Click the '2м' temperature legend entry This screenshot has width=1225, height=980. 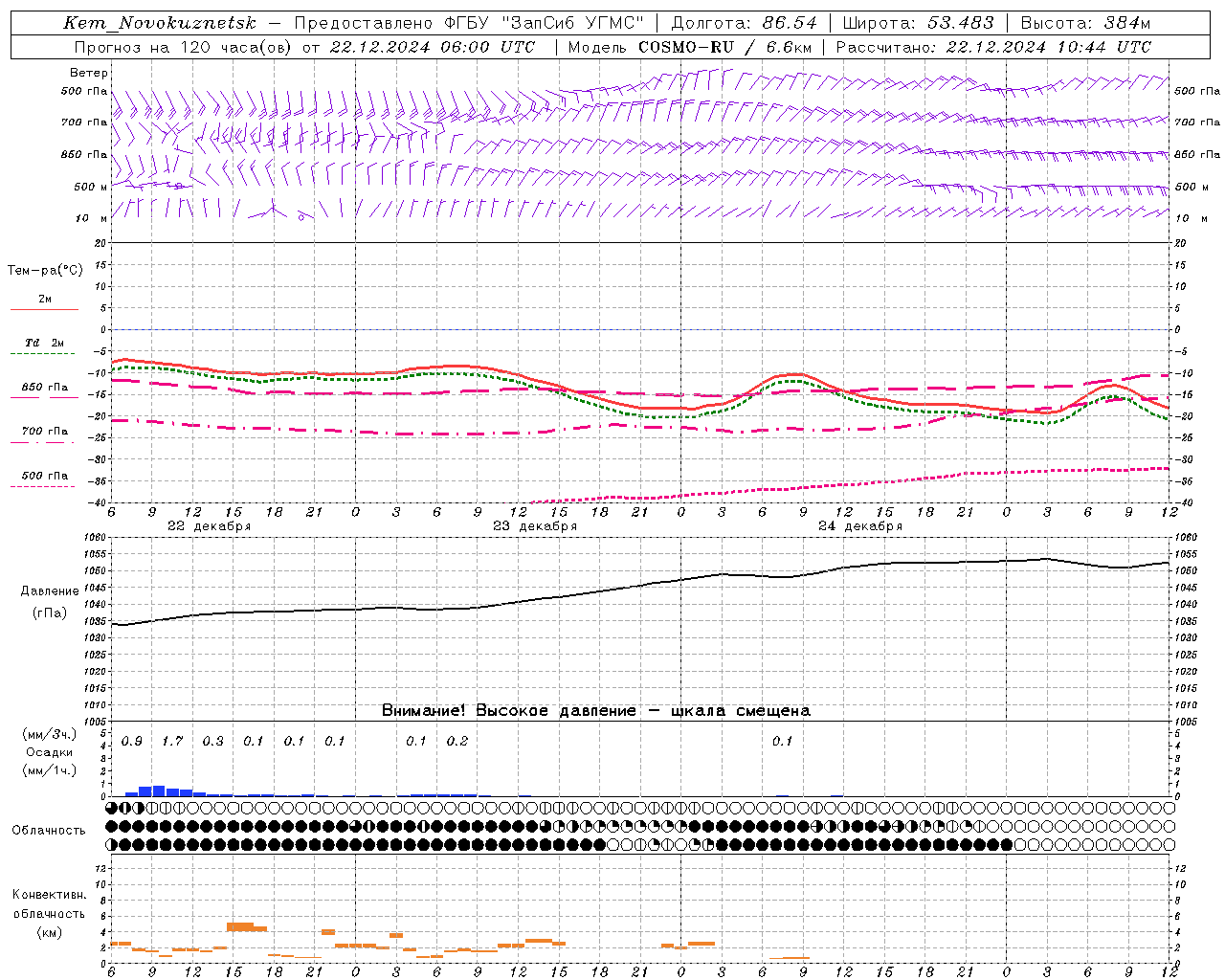point(45,299)
